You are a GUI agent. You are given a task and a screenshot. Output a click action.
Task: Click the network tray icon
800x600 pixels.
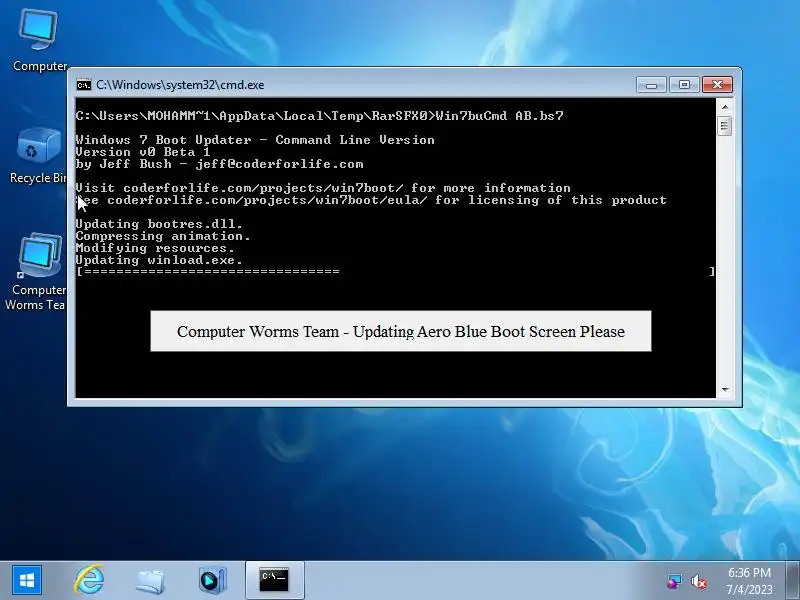tap(674, 581)
